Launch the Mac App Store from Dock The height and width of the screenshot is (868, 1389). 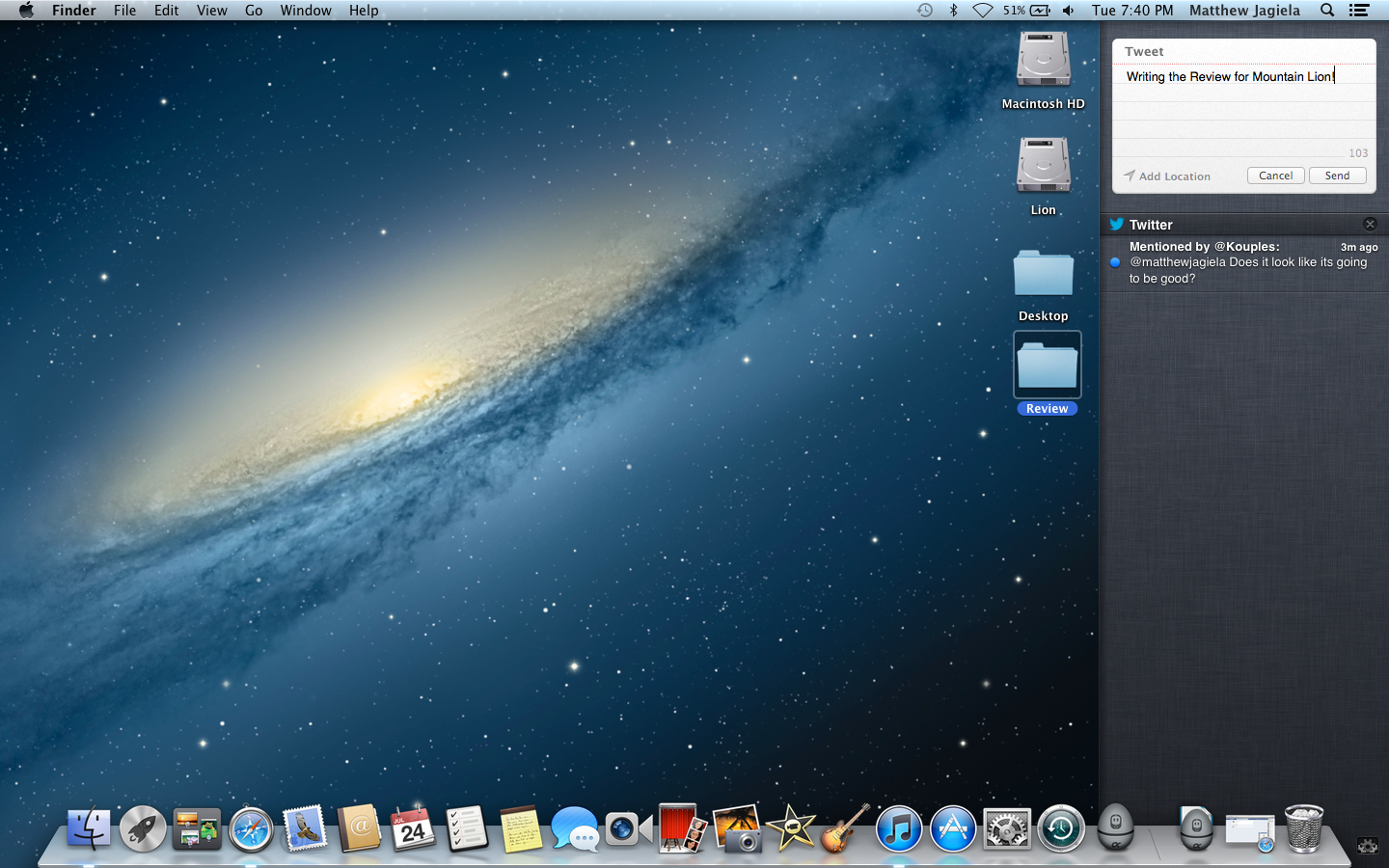click(x=953, y=829)
